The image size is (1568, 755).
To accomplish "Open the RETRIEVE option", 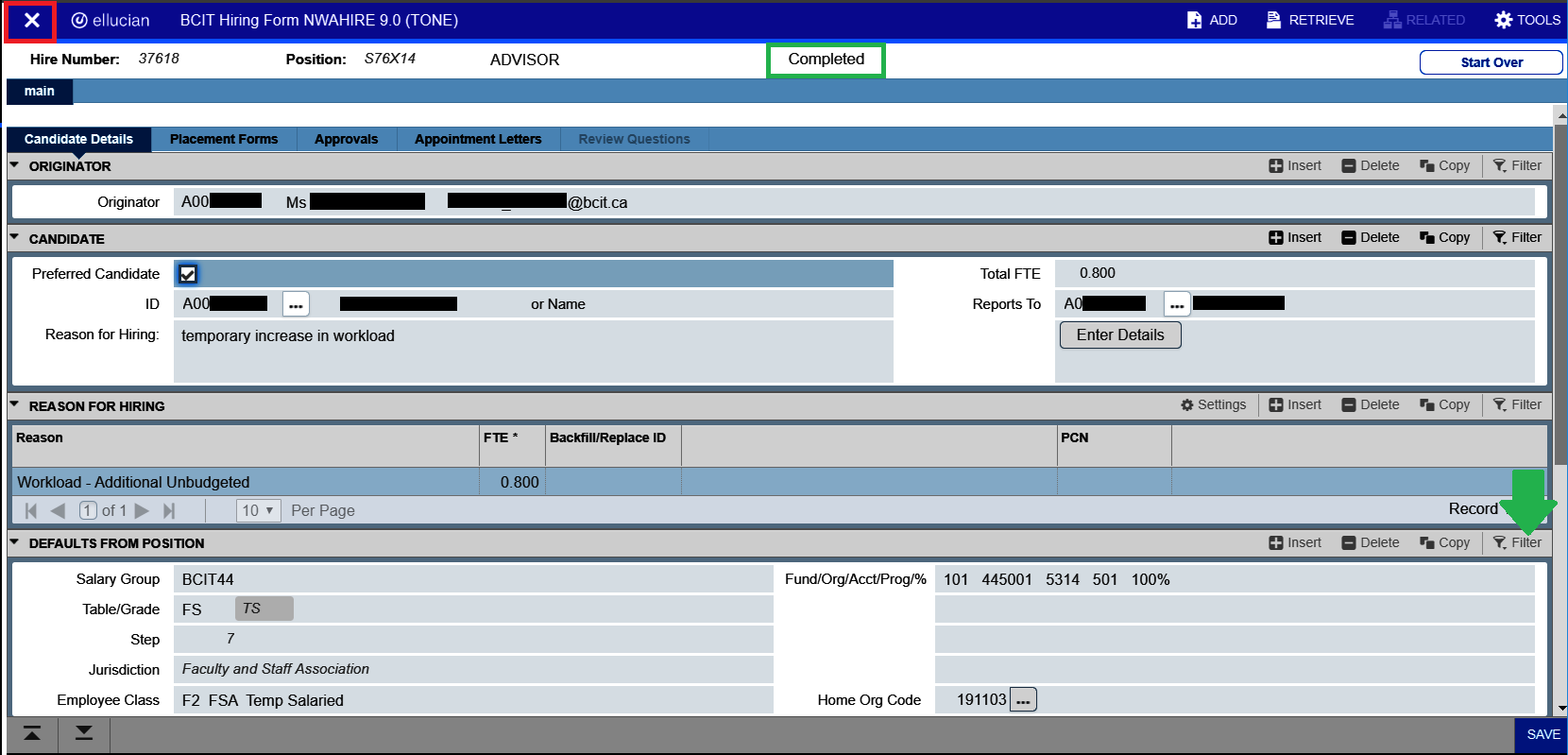I will (1309, 20).
